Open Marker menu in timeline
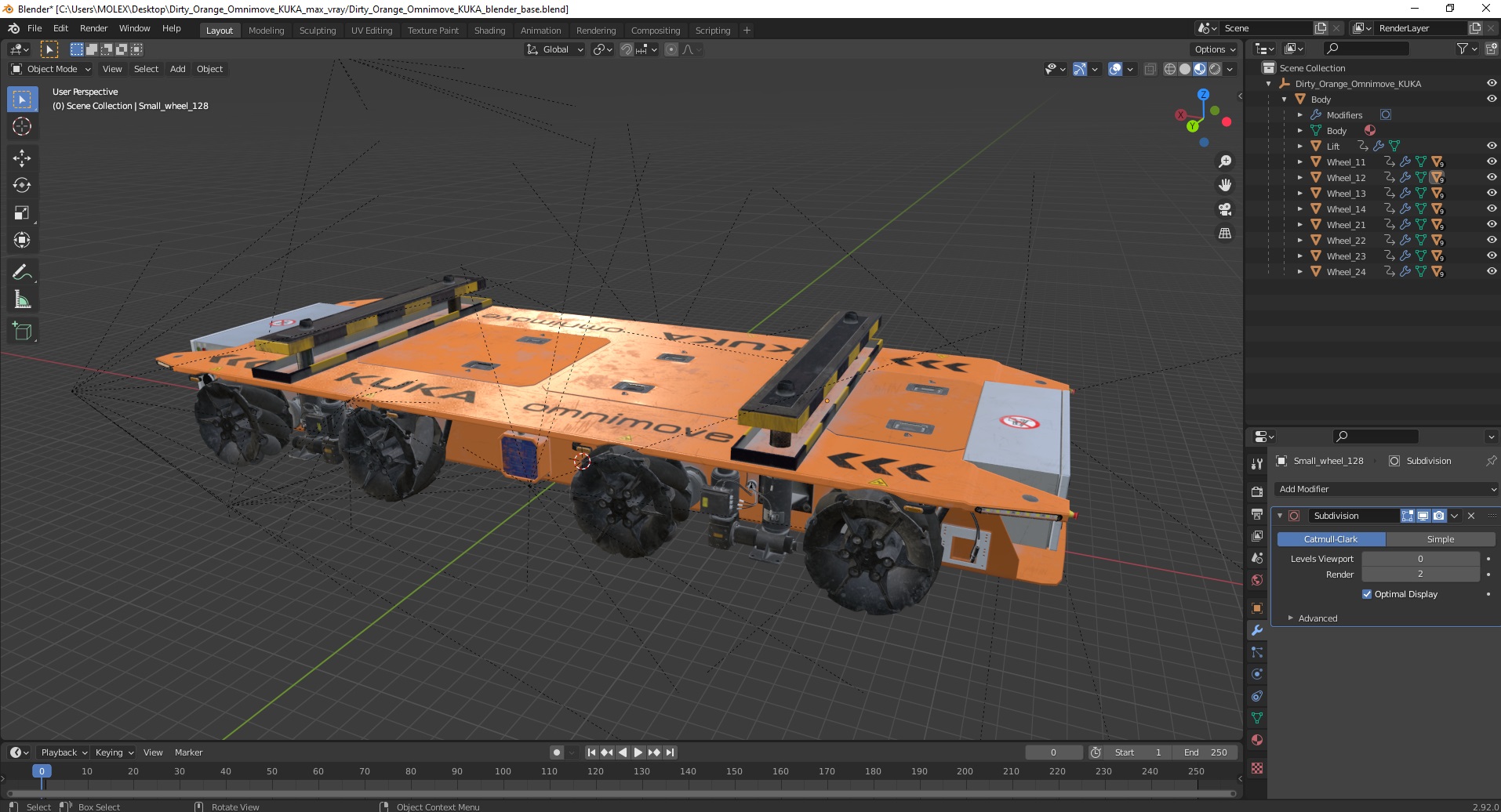The width and height of the screenshot is (1501, 812). (188, 752)
